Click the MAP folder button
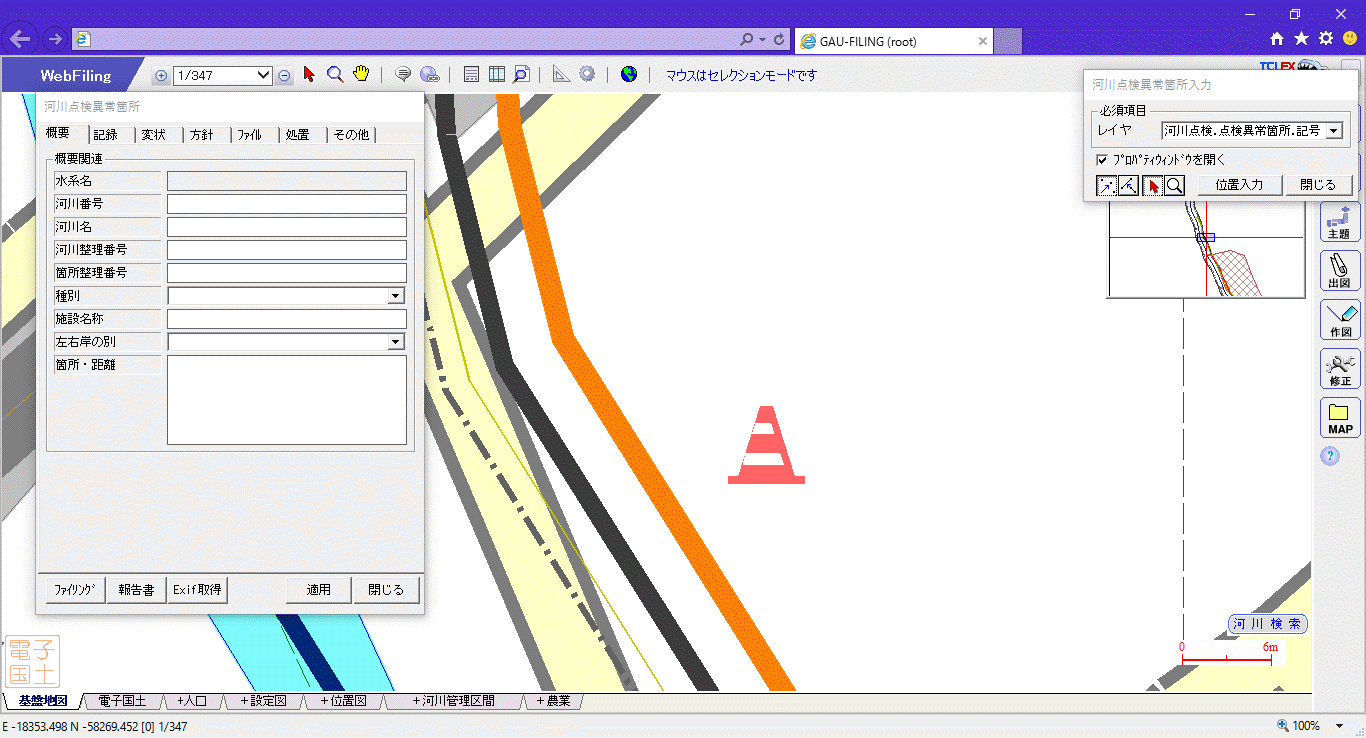Screen dimensions: 1366x738 (x=1339, y=417)
